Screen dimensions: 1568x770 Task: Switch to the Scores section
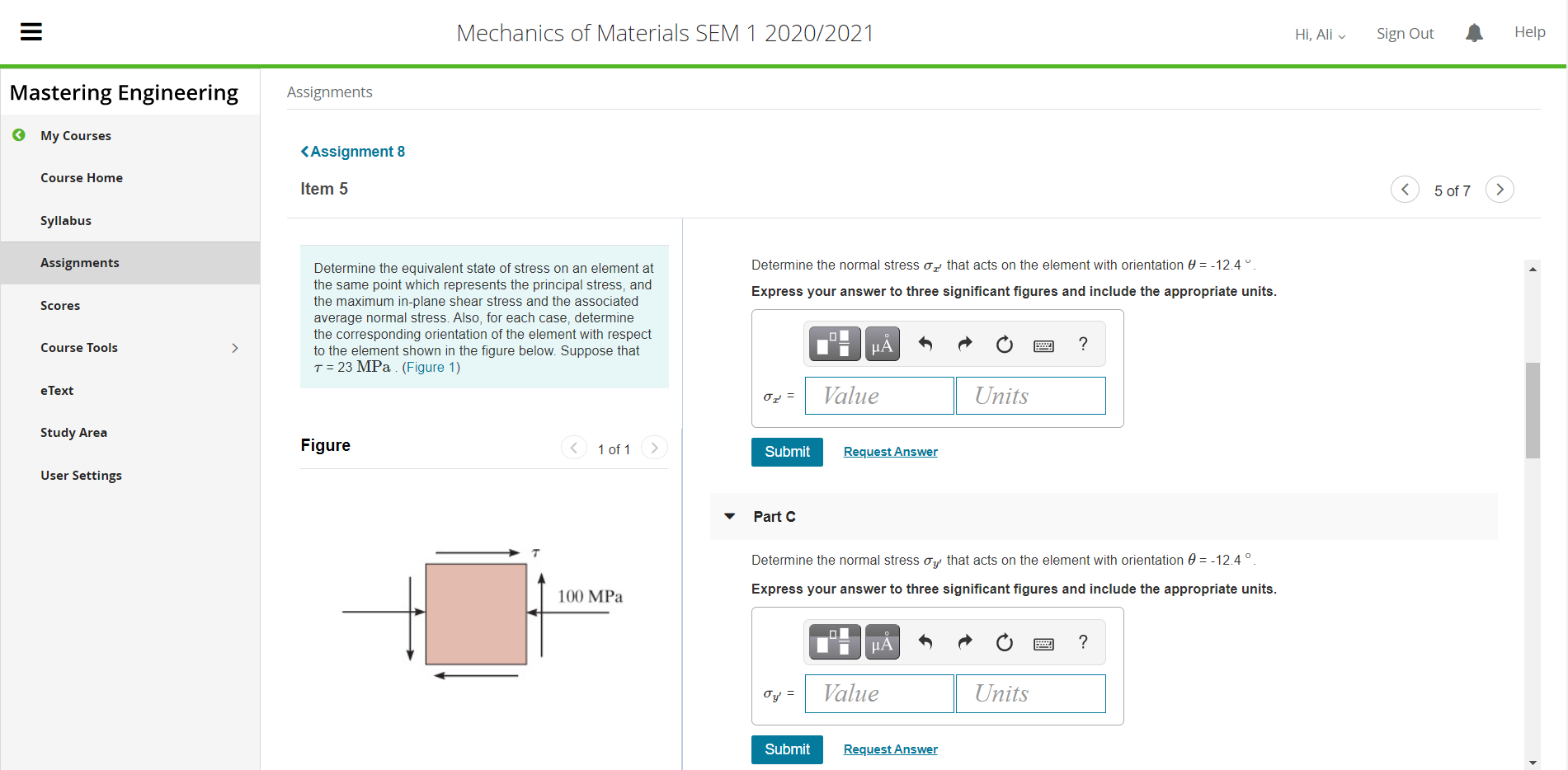[60, 305]
